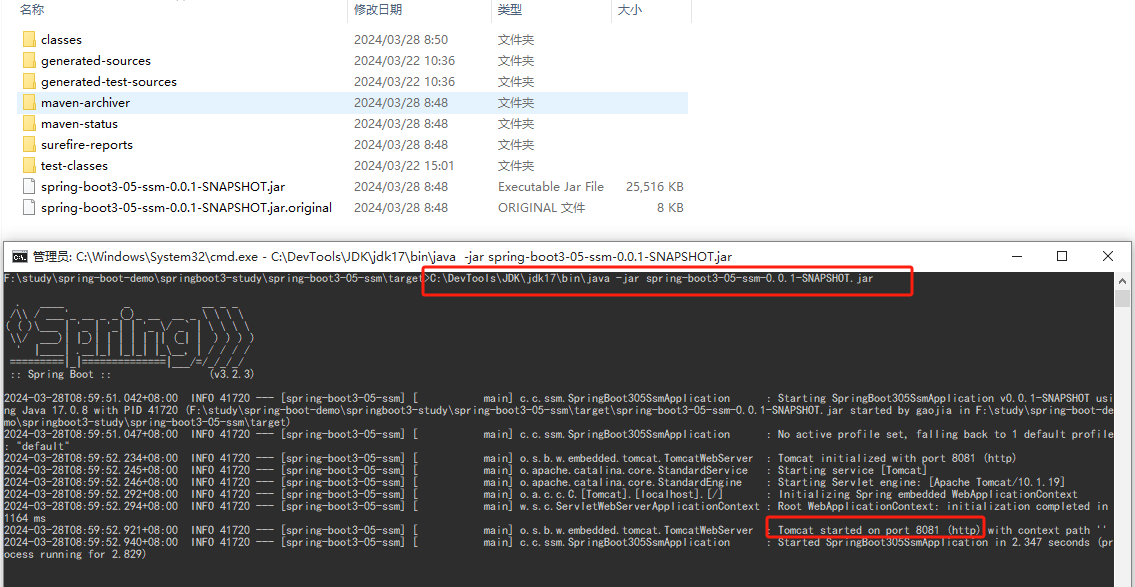Screen dimensions: 1135x587
Task: Click the 2024/03/22 15:01 date of test-classes
Action: point(404,166)
